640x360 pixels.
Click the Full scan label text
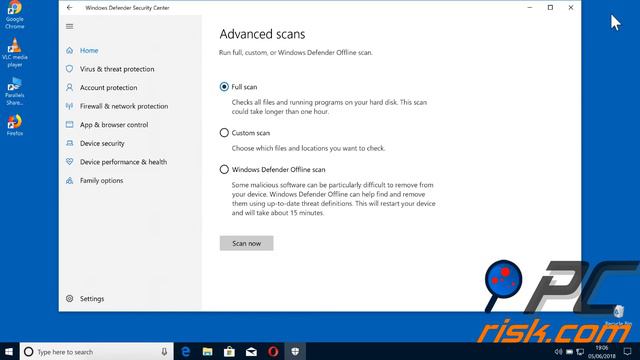tap(244, 87)
